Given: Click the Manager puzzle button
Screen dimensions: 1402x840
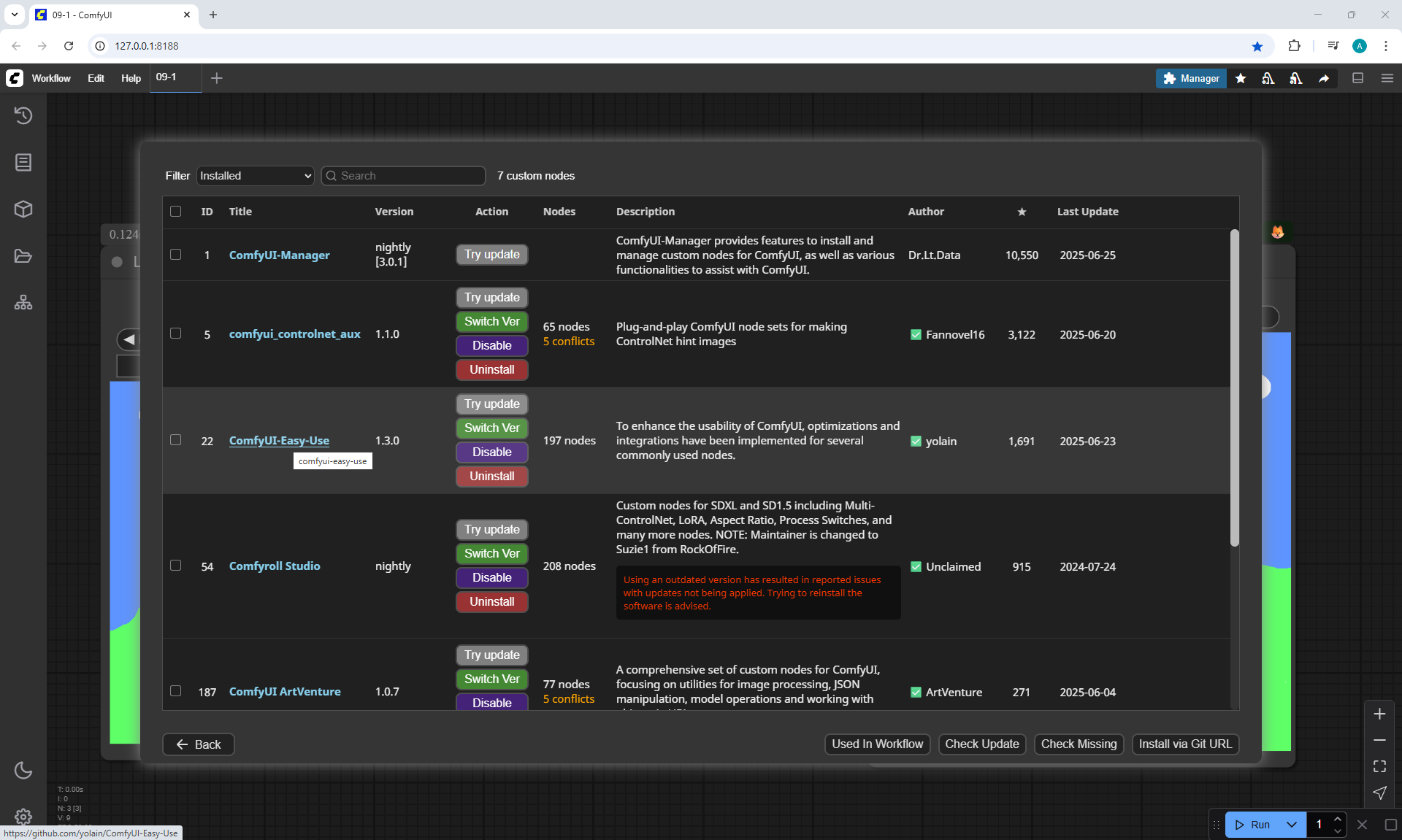Looking at the screenshot, I should point(1190,78).
